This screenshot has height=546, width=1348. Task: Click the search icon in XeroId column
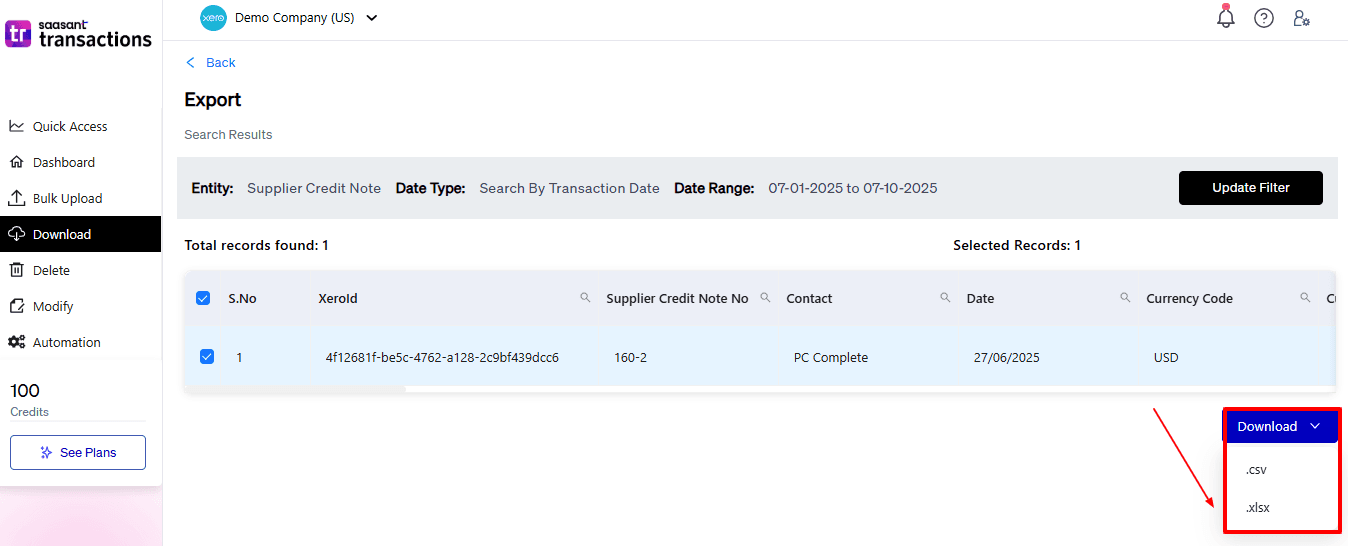point(585,297)
